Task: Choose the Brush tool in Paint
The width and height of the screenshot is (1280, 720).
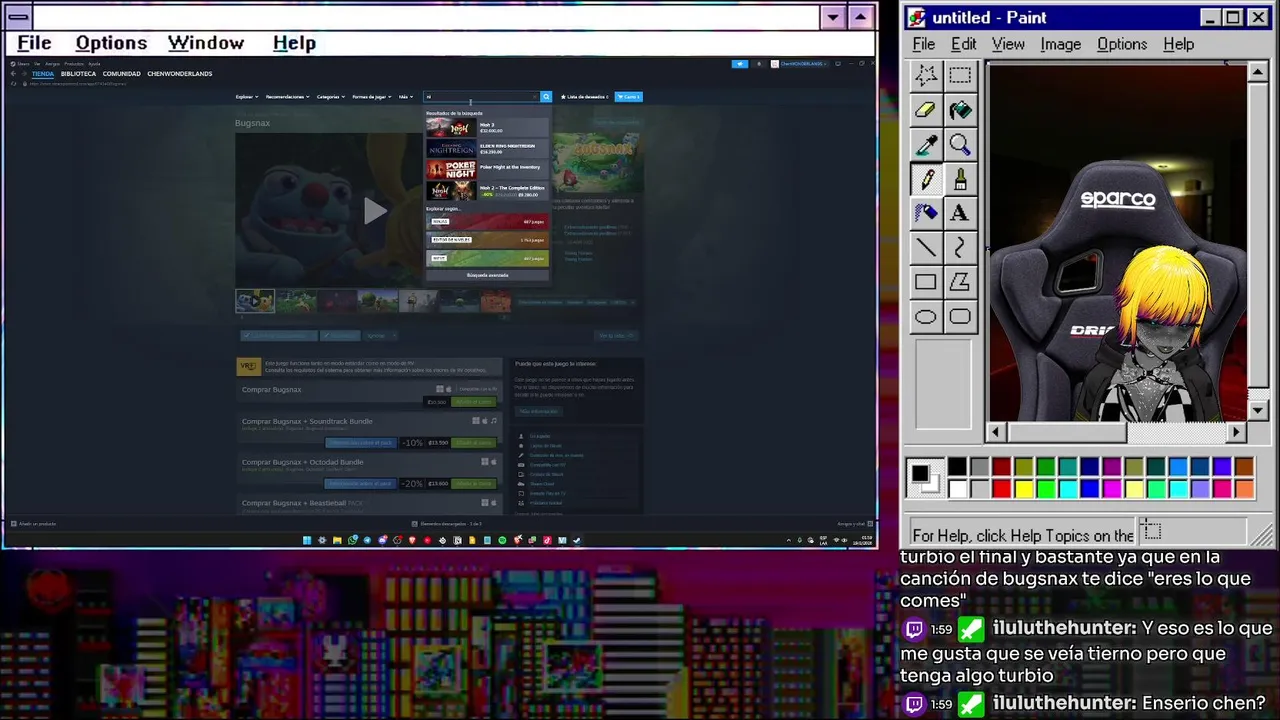Action: coord(960,180)
